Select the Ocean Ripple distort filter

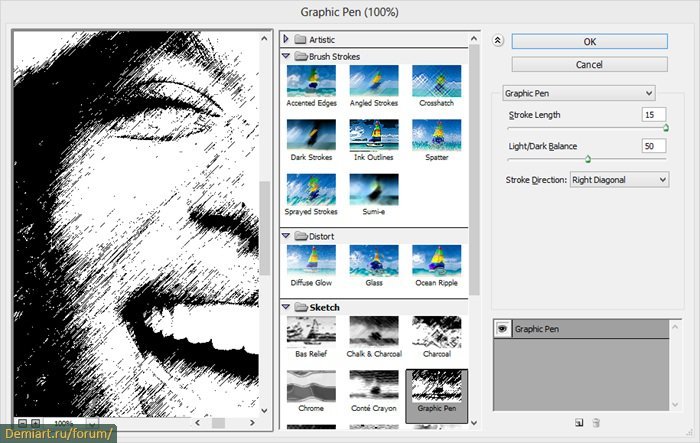(x=436, y=261)
